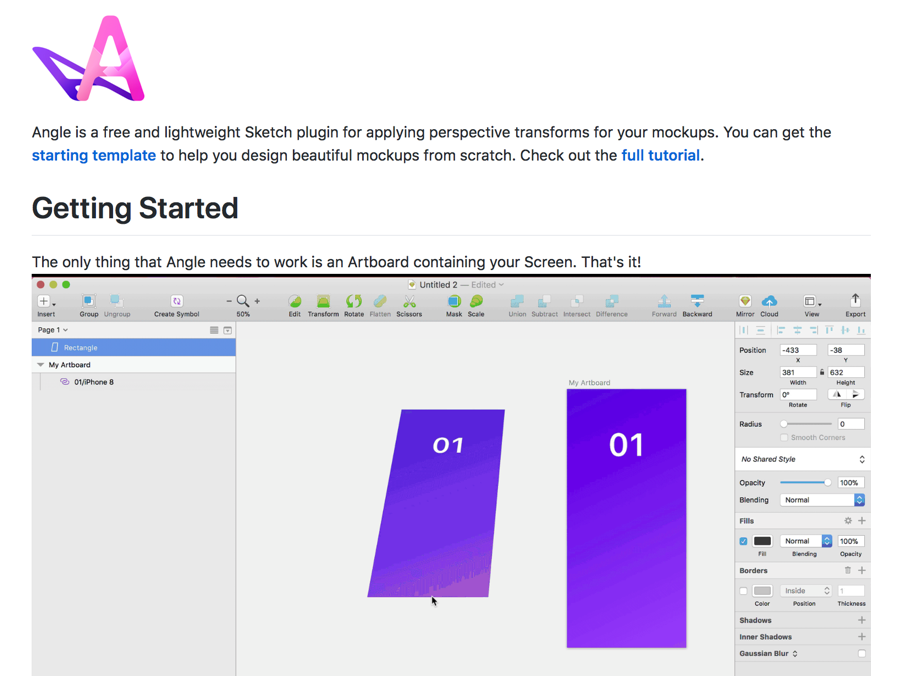
Task: Align layers to bottom edge
Action: 861,330
